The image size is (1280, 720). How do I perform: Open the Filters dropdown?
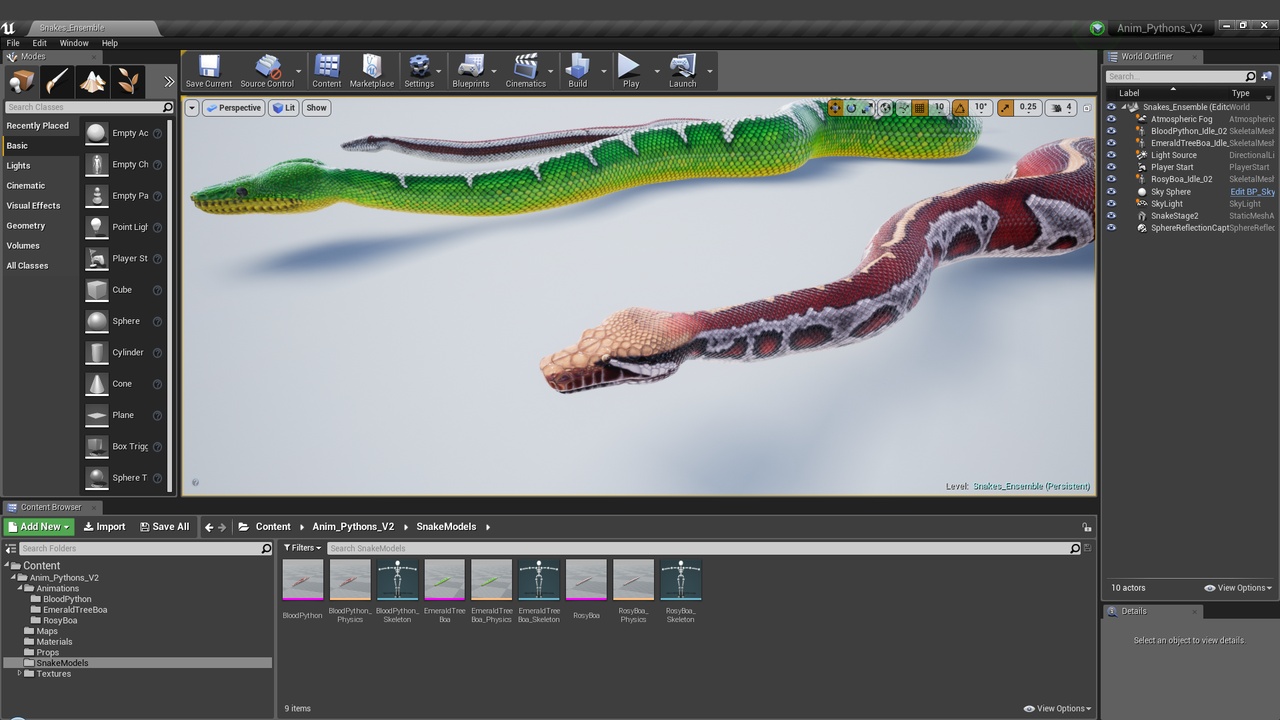(x=302, y=548)
